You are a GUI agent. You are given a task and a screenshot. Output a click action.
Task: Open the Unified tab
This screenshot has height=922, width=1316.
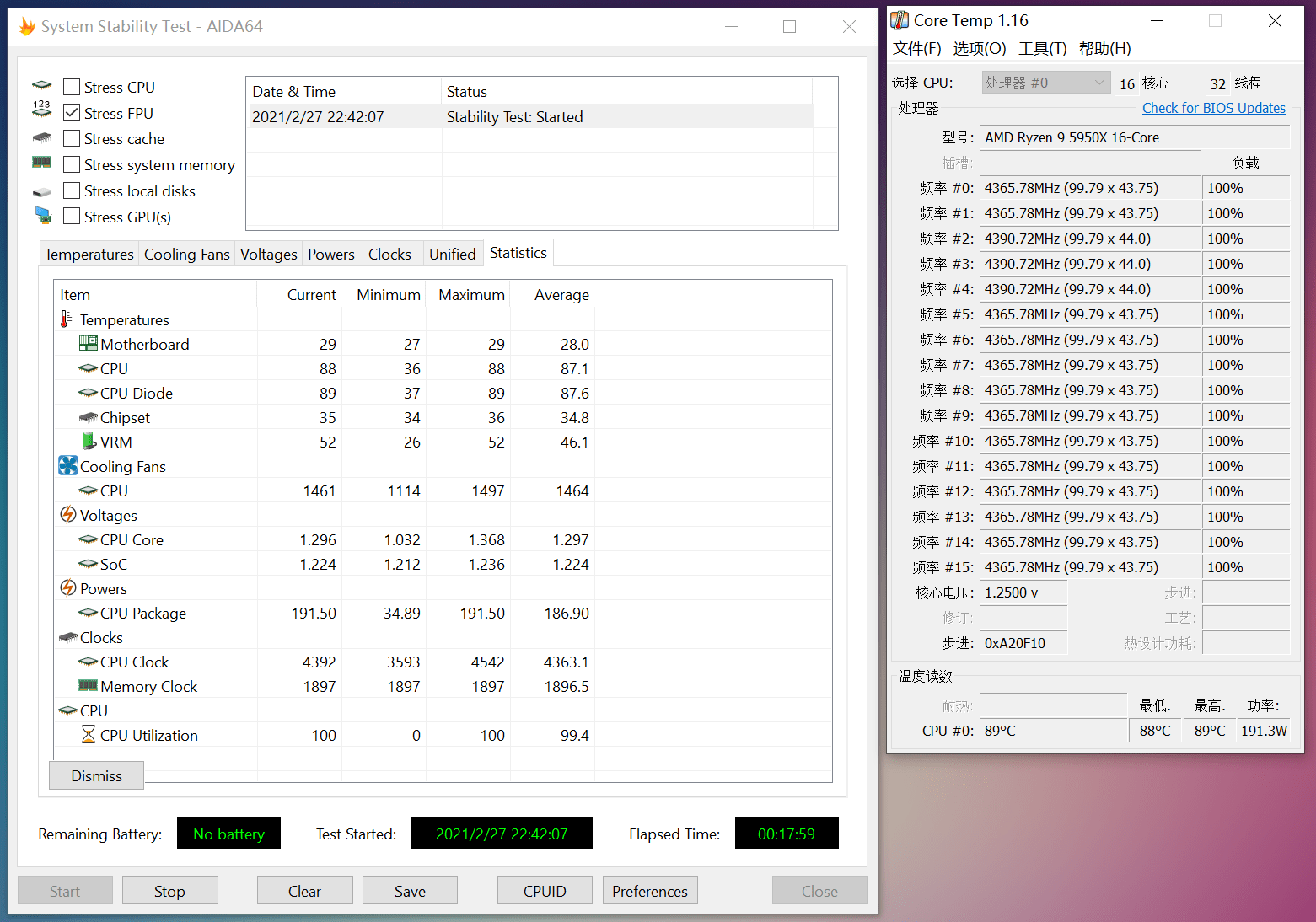(x=453, y=254)
